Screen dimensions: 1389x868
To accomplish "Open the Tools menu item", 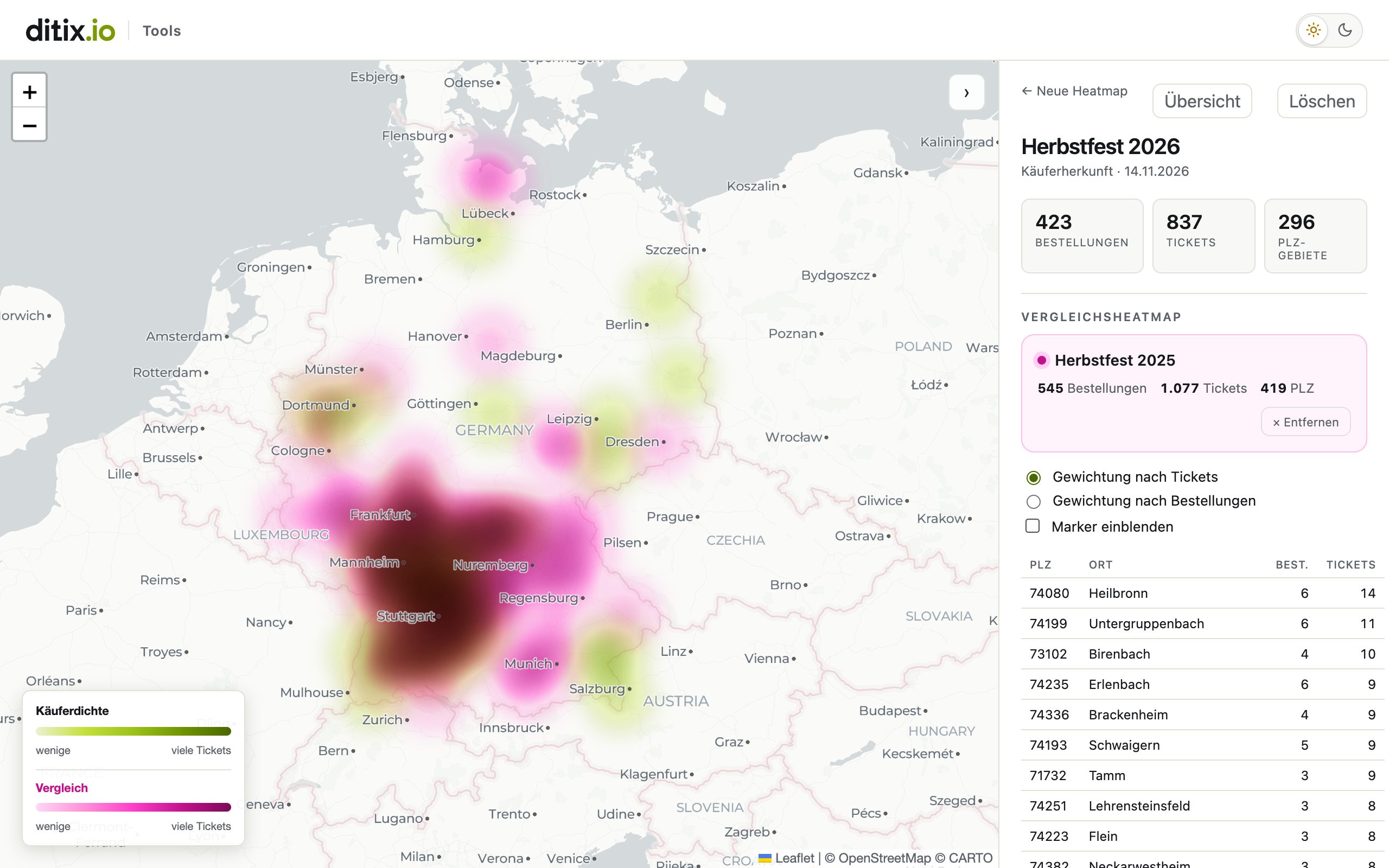I will pos(161,31).
